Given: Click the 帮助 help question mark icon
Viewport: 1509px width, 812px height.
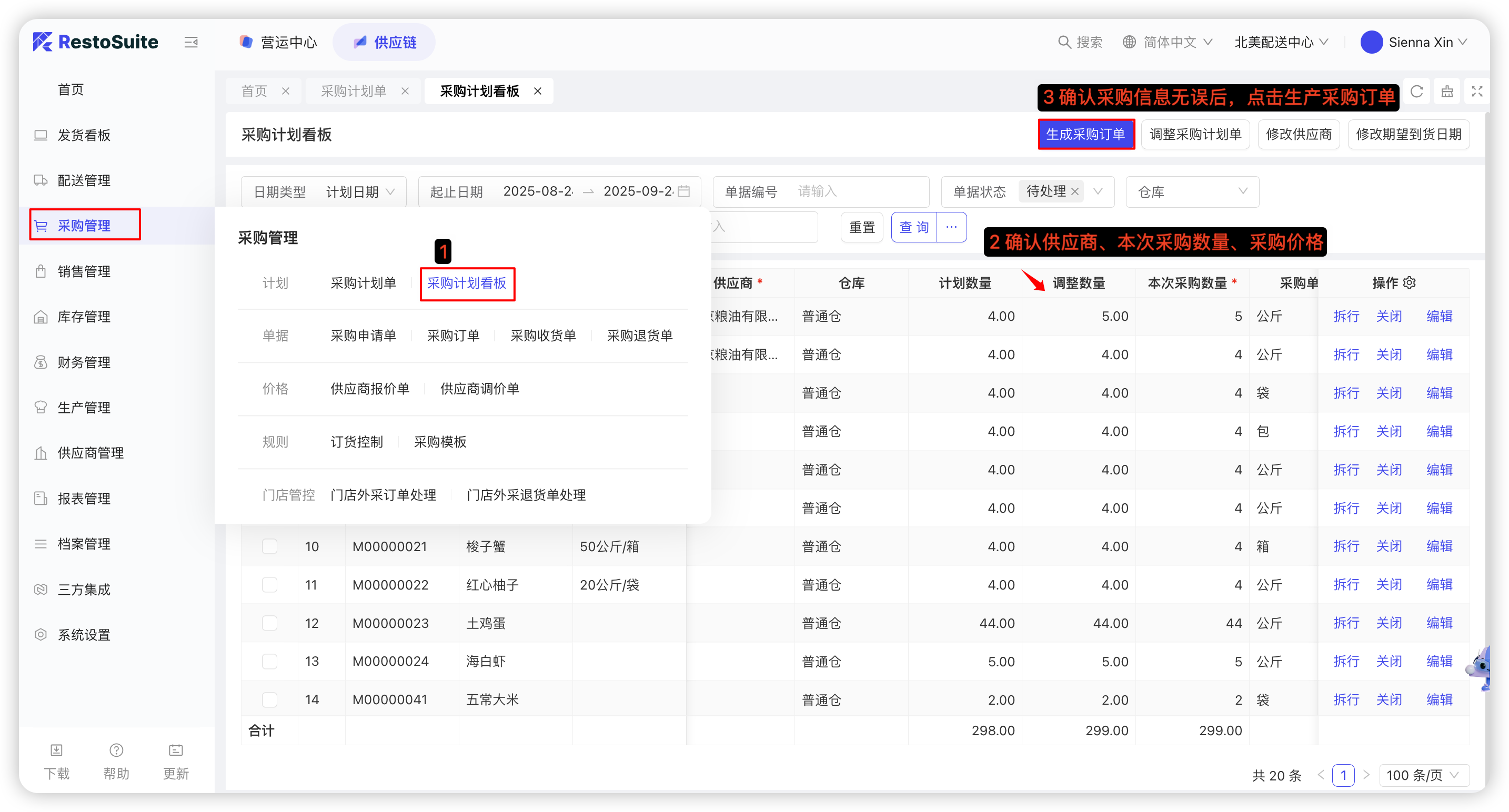Looking at the screenshot, I should (x=116, y=750).
